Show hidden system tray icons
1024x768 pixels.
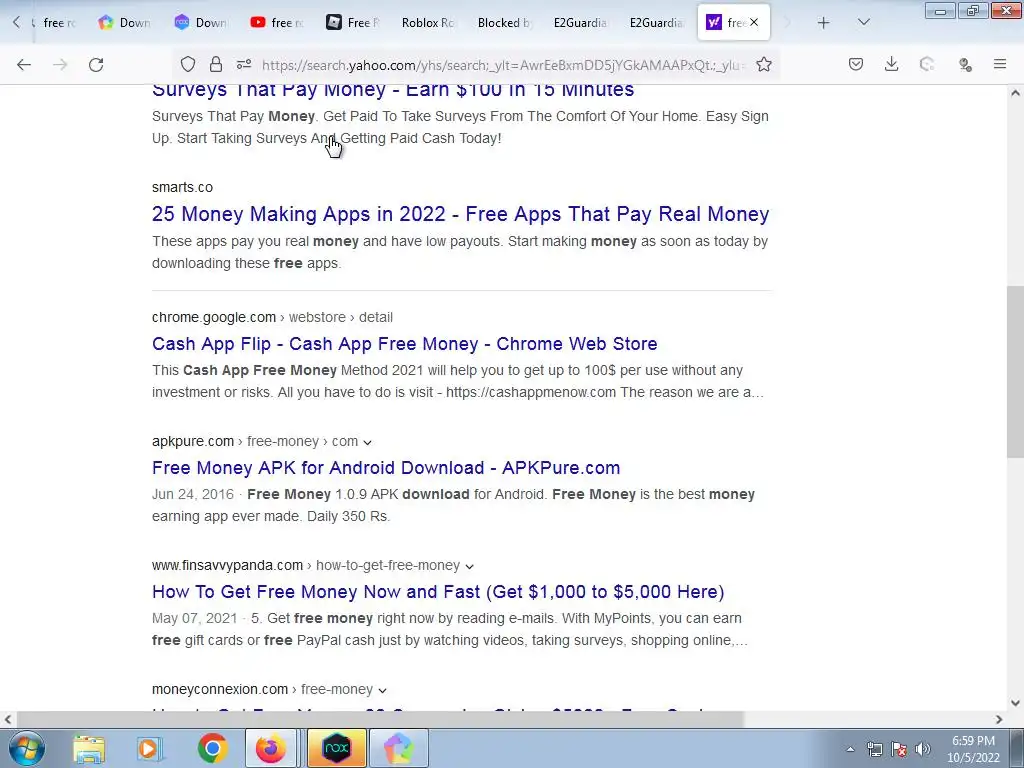tap(850, 749)
